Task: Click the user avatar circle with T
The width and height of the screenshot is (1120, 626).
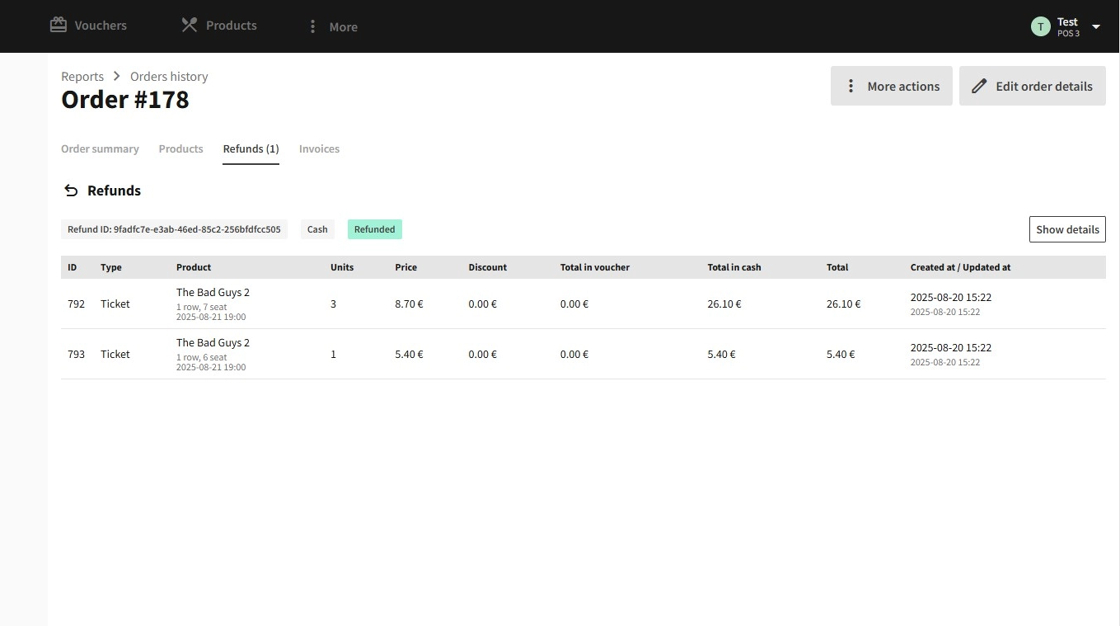Action: pyautogui.click(x=1040, y=27)
